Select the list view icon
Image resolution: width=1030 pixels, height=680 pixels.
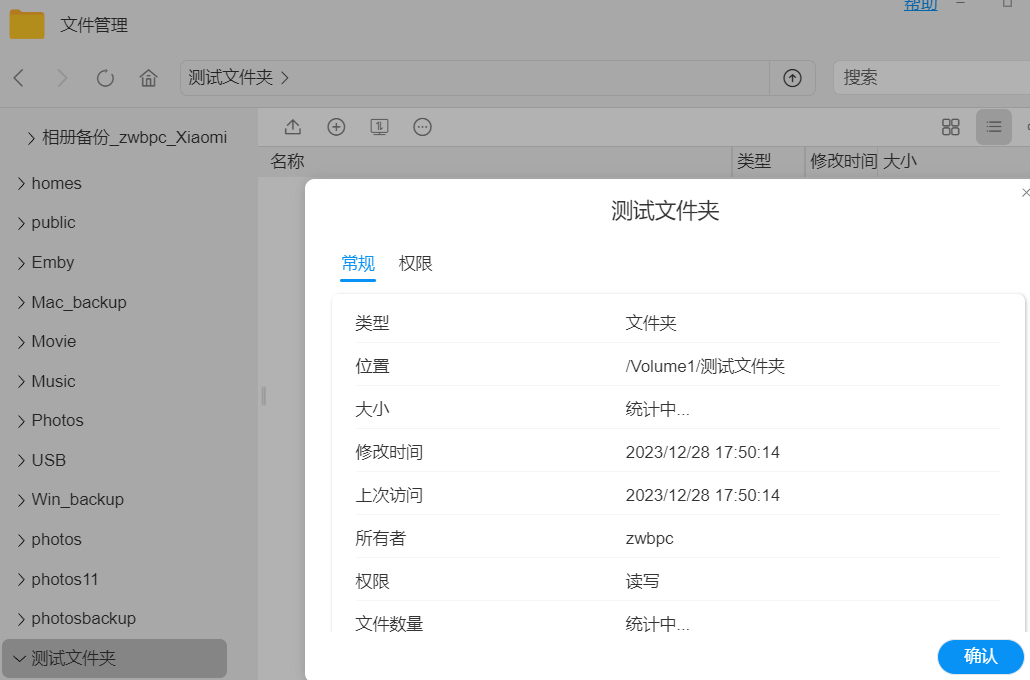993,127
